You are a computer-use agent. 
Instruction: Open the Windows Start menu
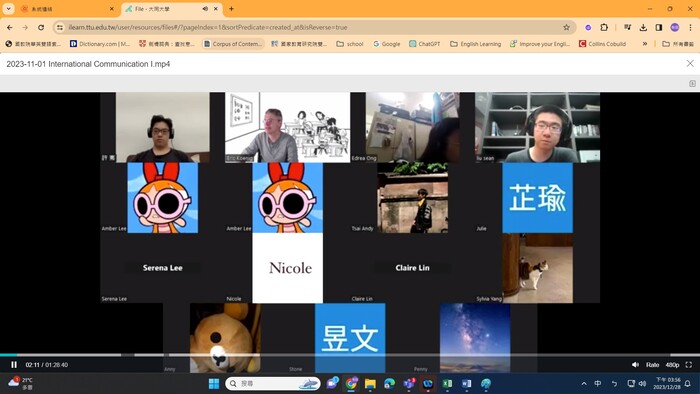point(214,383)
